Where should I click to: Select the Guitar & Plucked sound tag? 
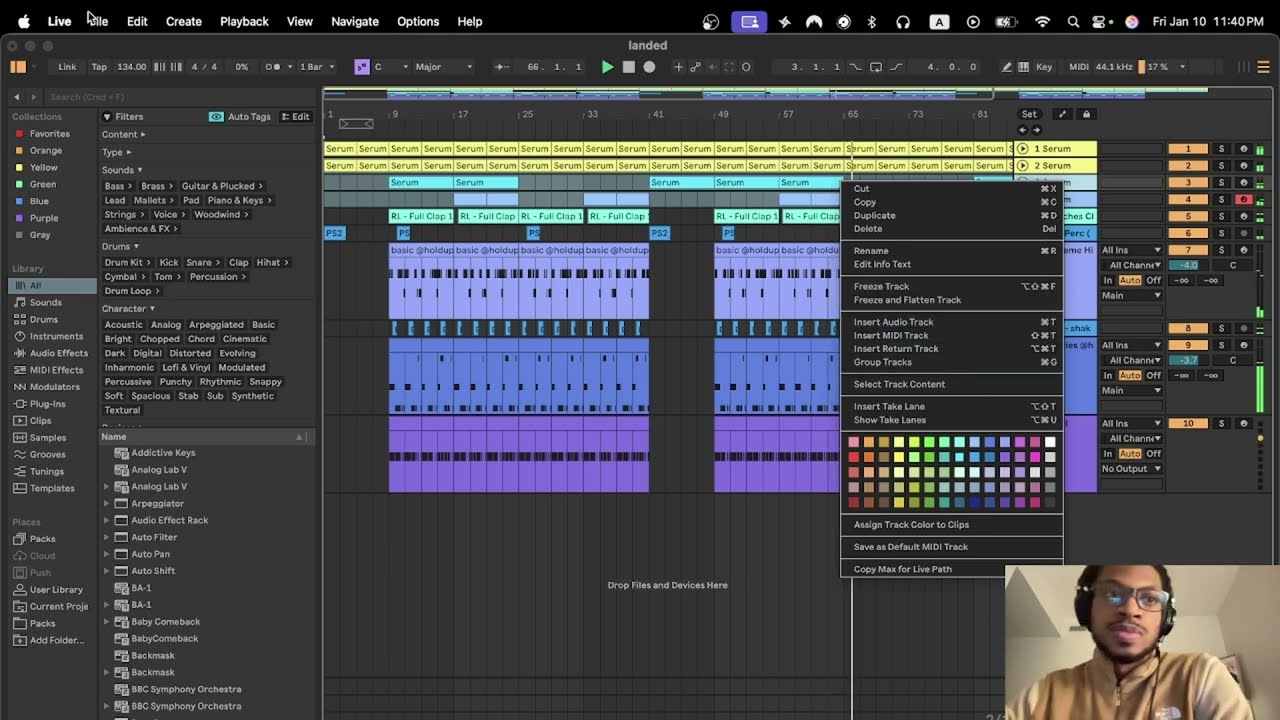[222, 186]
